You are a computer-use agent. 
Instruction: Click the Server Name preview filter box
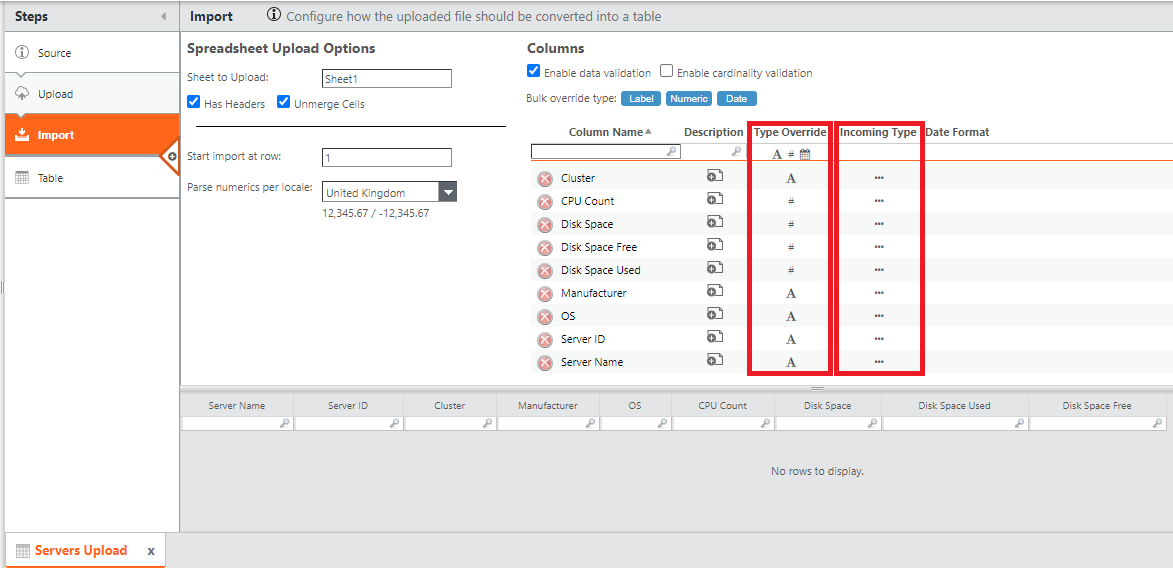tap(236, 424)
